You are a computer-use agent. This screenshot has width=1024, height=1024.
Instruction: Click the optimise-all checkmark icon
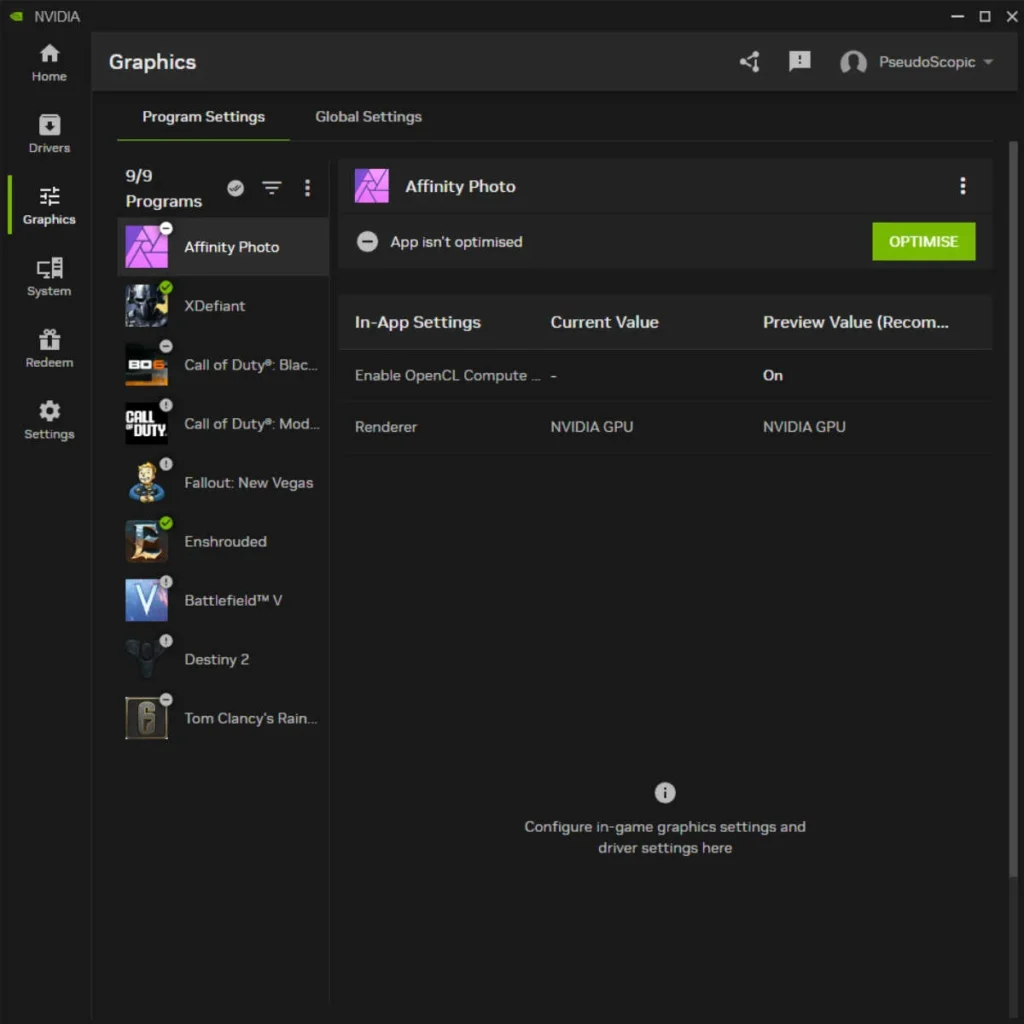236,188
